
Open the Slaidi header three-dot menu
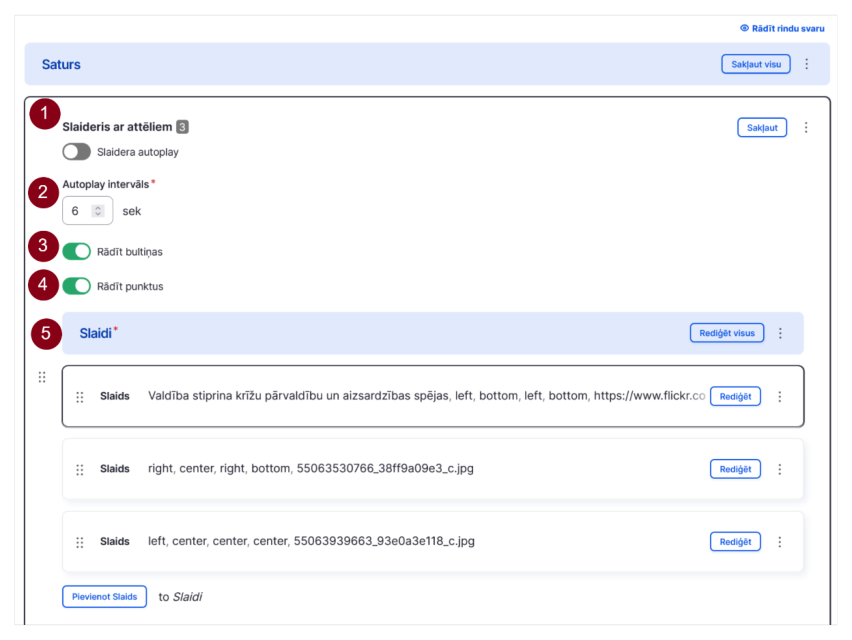(780, 333)
